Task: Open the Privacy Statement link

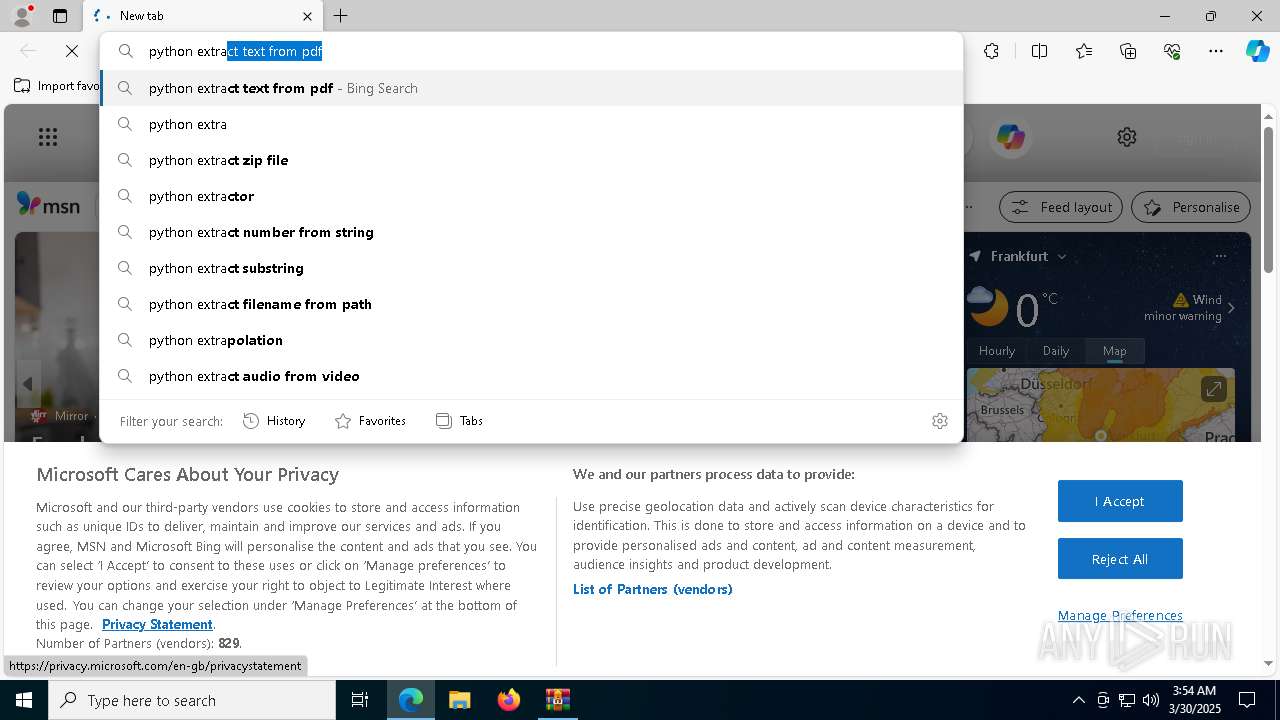Action: 157,624
